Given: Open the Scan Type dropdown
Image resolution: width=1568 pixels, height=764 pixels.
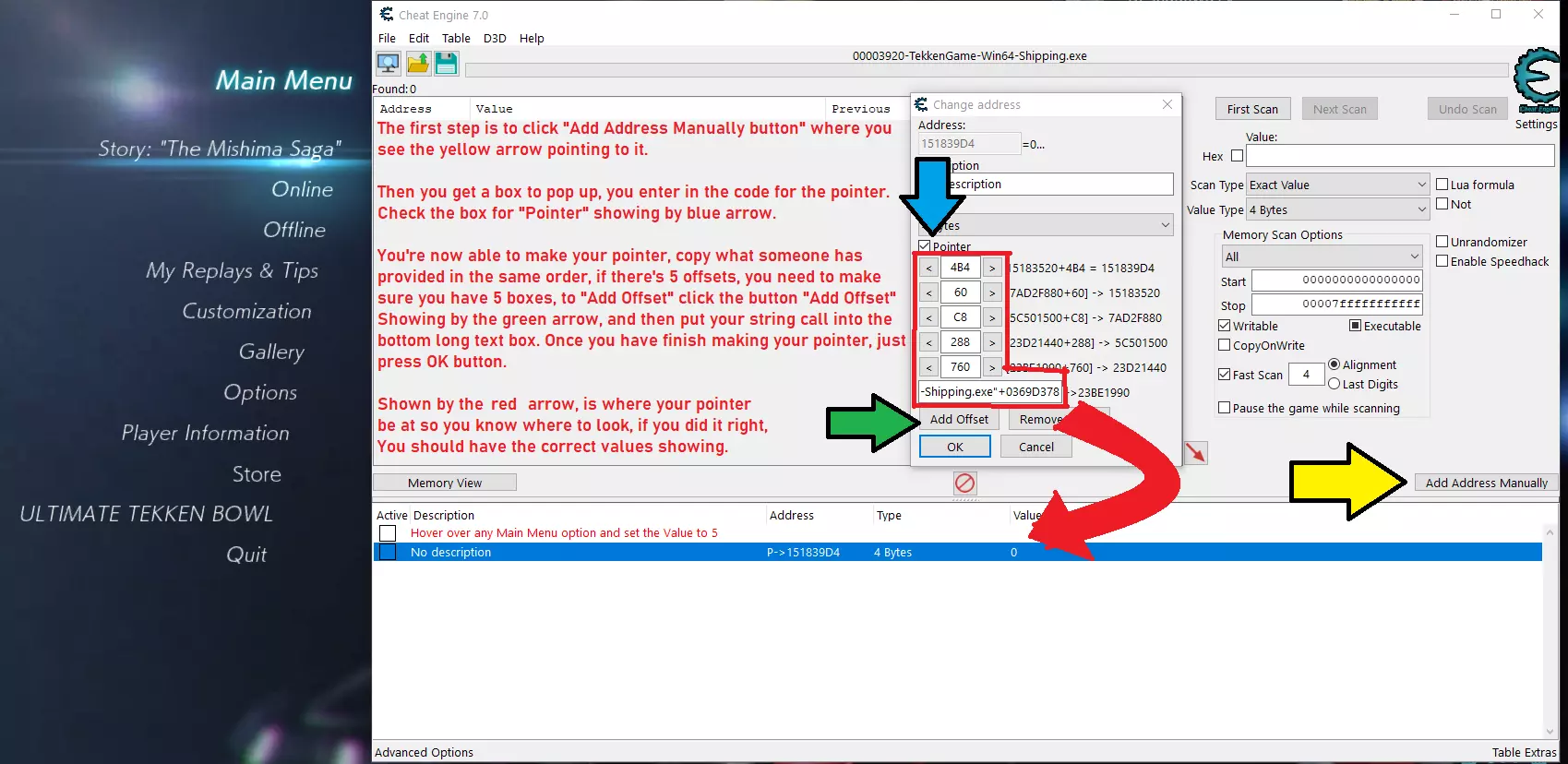Looking at the screenshot, I should (1338, 185).
